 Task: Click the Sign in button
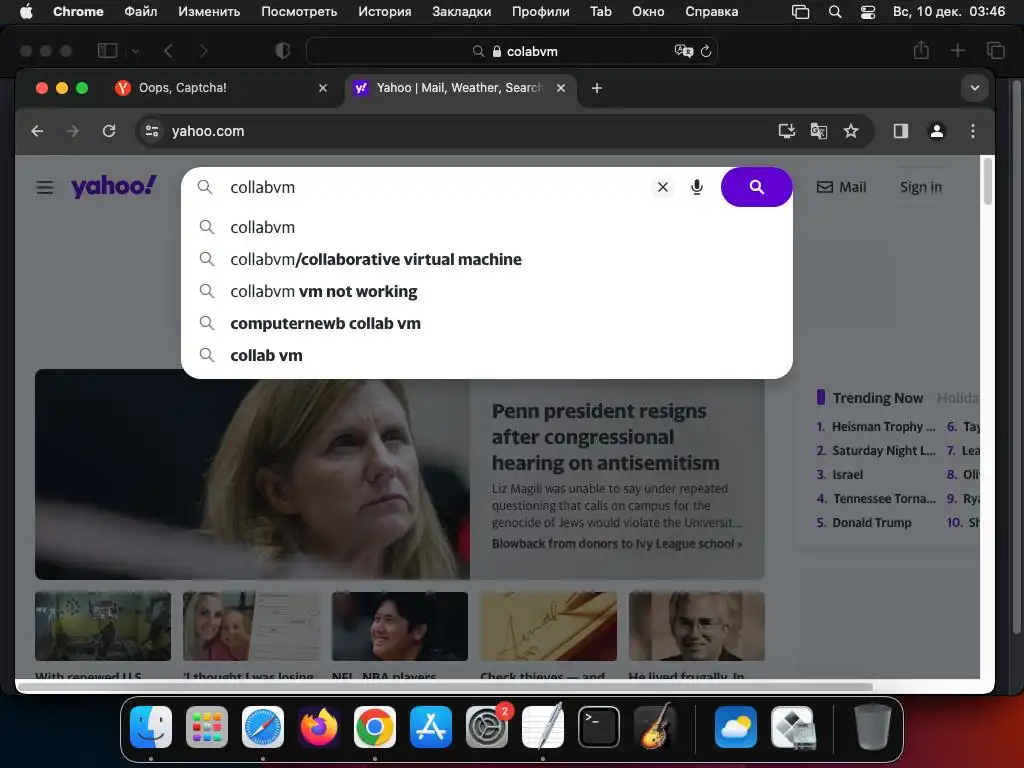921,187
